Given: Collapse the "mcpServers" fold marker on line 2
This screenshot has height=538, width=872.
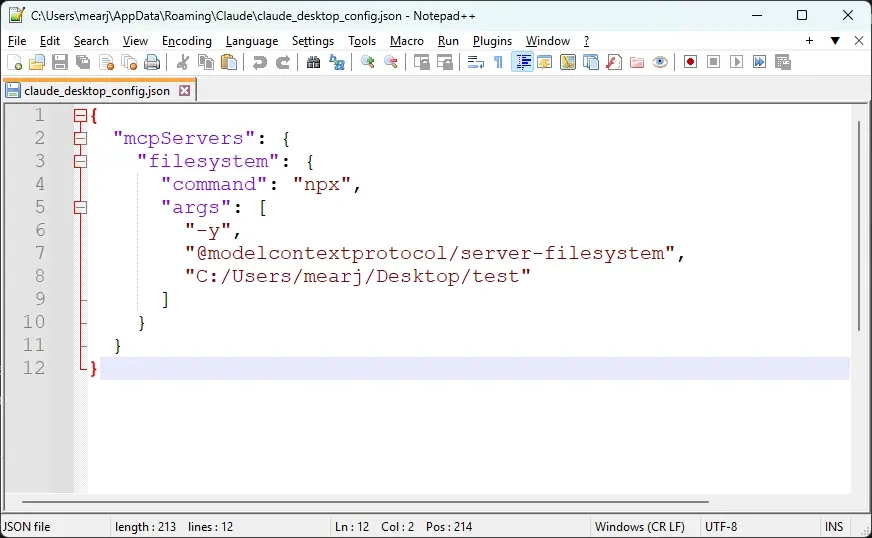Looking at the screenshot, I should tap(81, 138).
